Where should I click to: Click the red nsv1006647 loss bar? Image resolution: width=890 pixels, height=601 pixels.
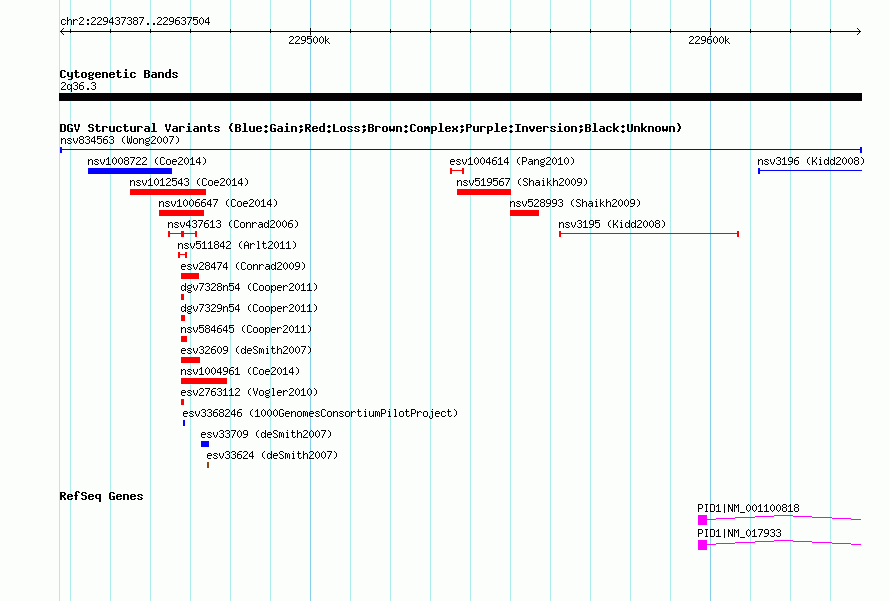click(181, 213)
